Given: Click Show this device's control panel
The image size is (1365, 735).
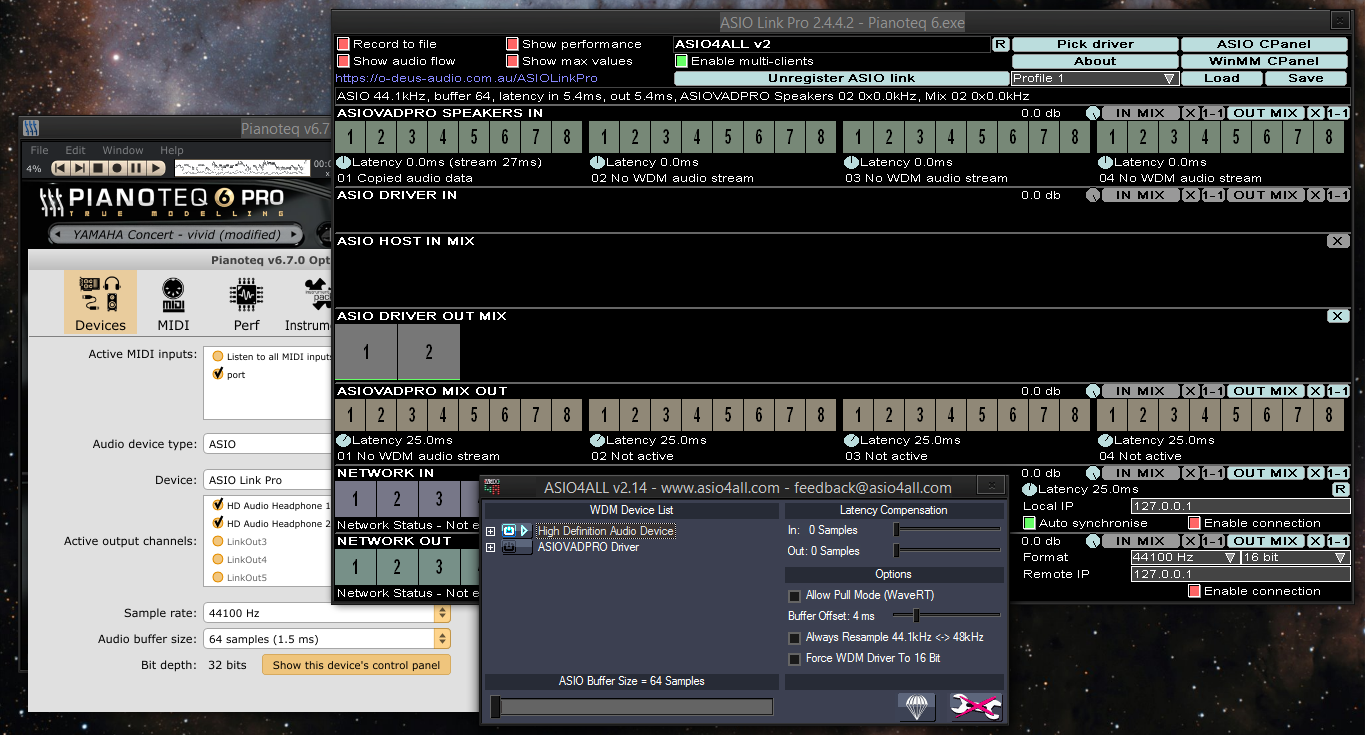Looking at the screenshot, I should (x=356, y=665).
